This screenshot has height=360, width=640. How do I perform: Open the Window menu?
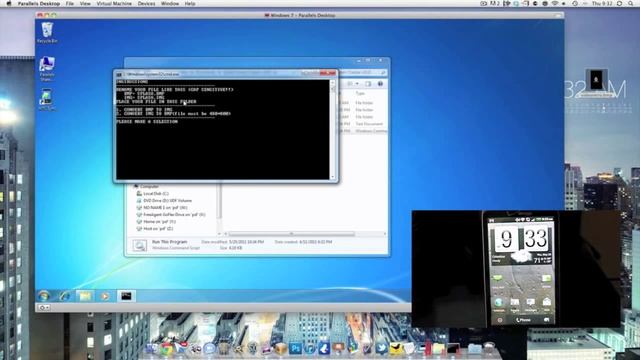pos(170,3)
